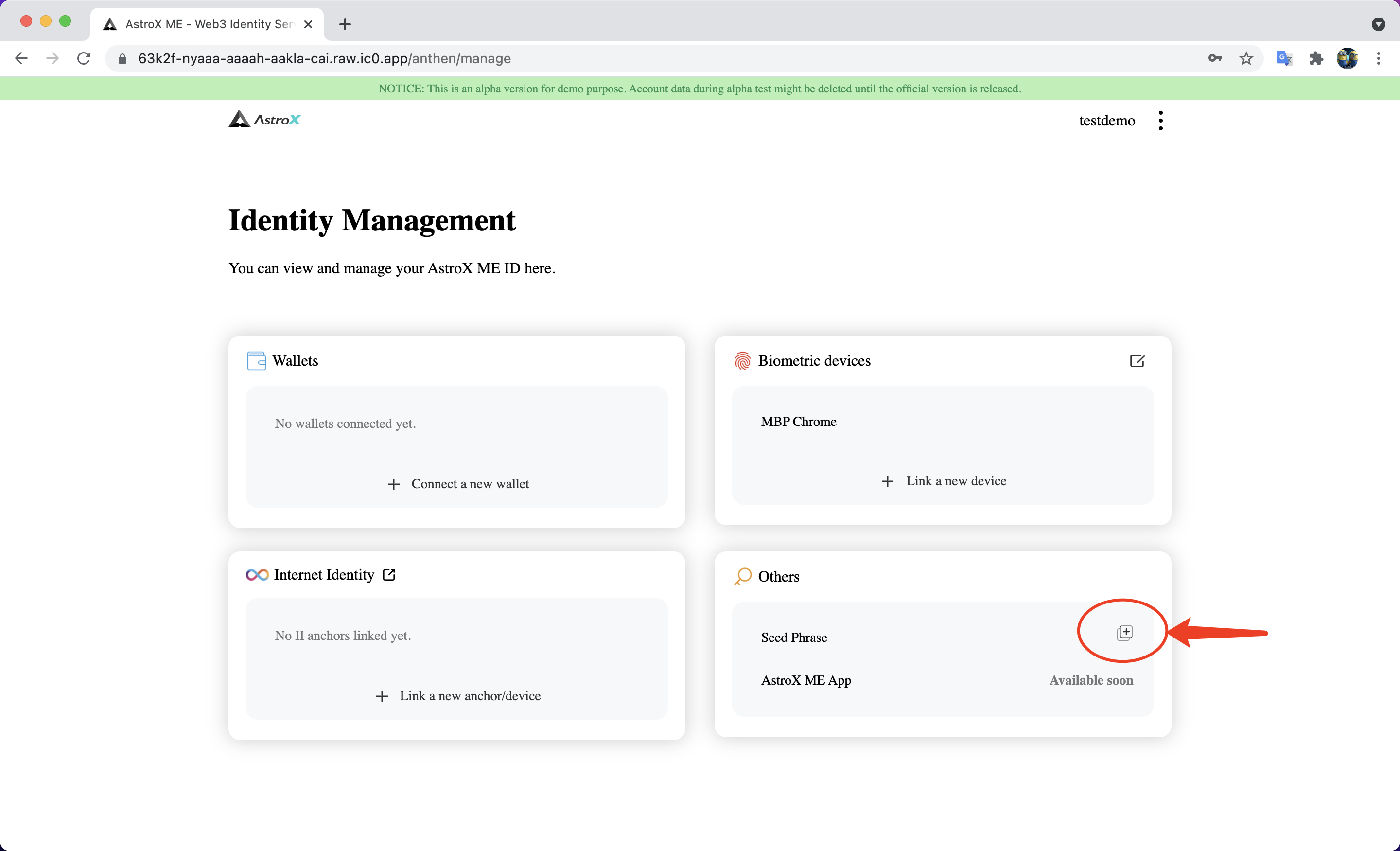Open saved passwords key icon
This screenshot has height=851, width=1400.
click(1215, 58)
